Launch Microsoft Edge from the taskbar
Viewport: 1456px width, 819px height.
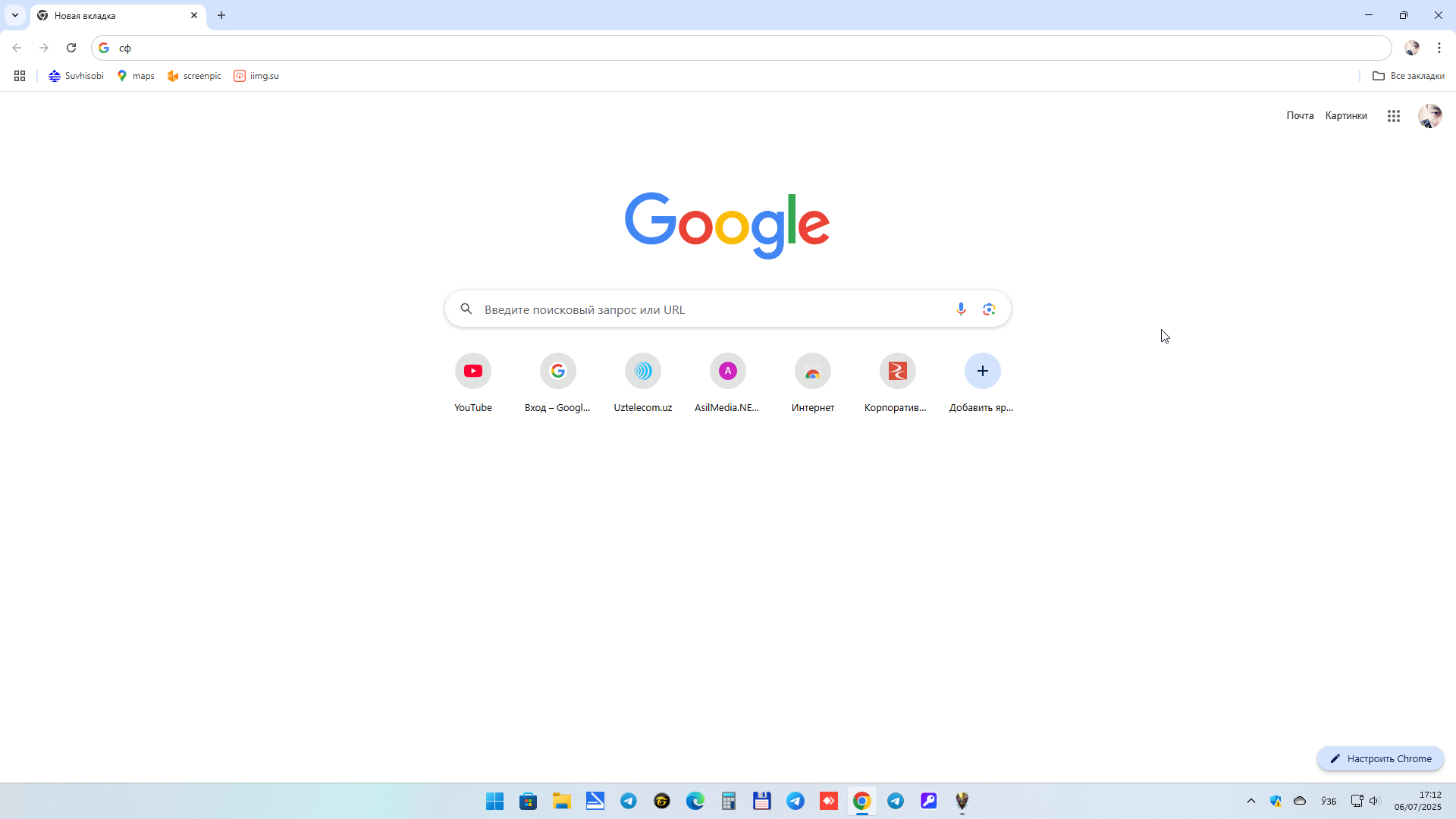695,801
